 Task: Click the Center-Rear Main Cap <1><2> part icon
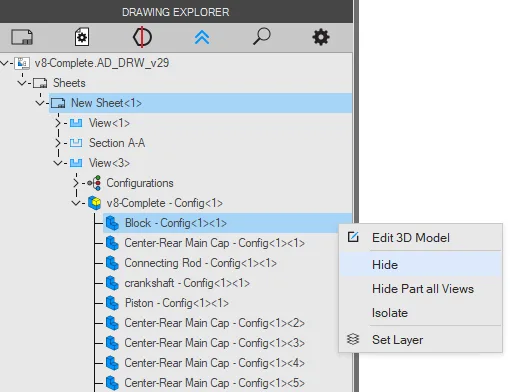112,323
